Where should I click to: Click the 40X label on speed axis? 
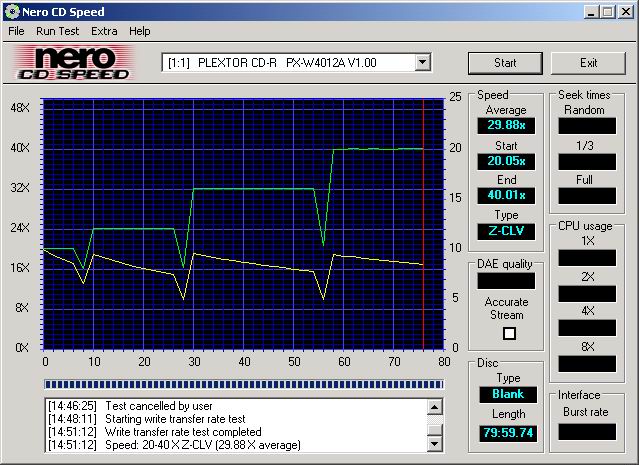(20, 148)
